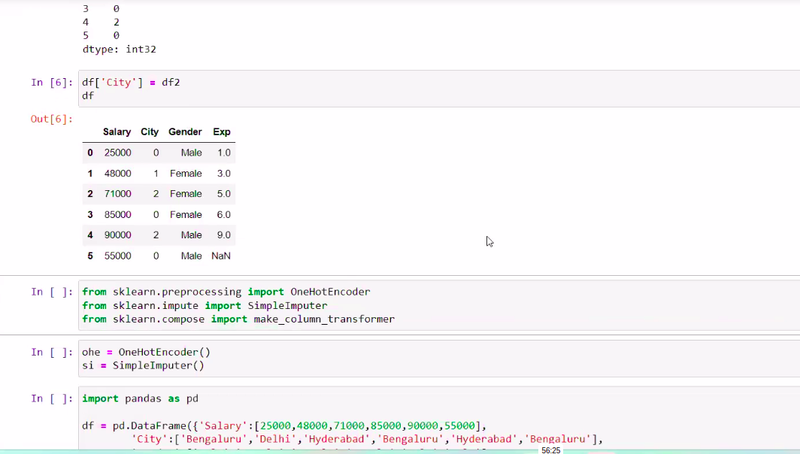Focus the cell importing OneHotEncoder from sklearn
The width and height of the screenshot is (800, 454).
coord(400,305)
